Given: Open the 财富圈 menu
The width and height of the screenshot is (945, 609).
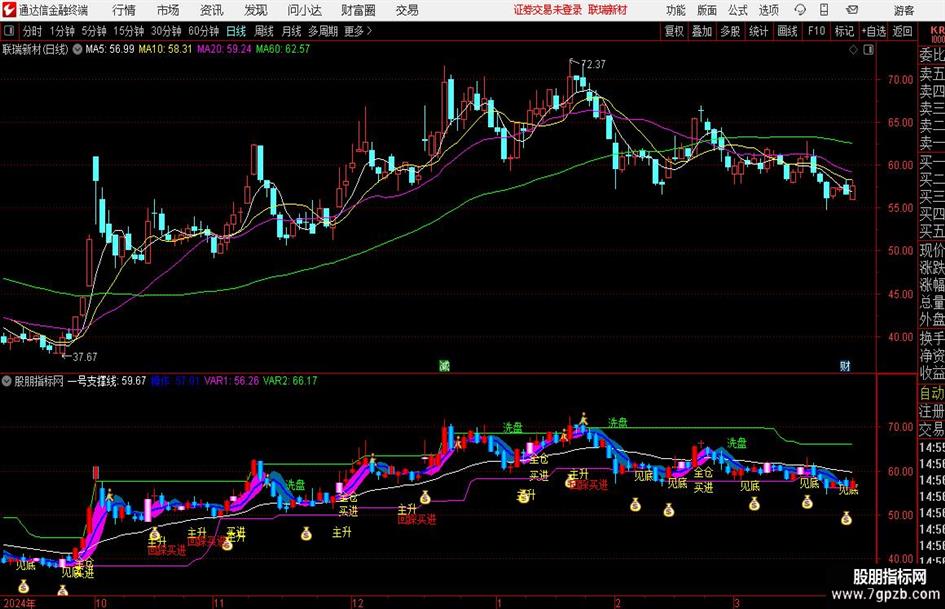Looking at the screenshot, I should [358, 10].
